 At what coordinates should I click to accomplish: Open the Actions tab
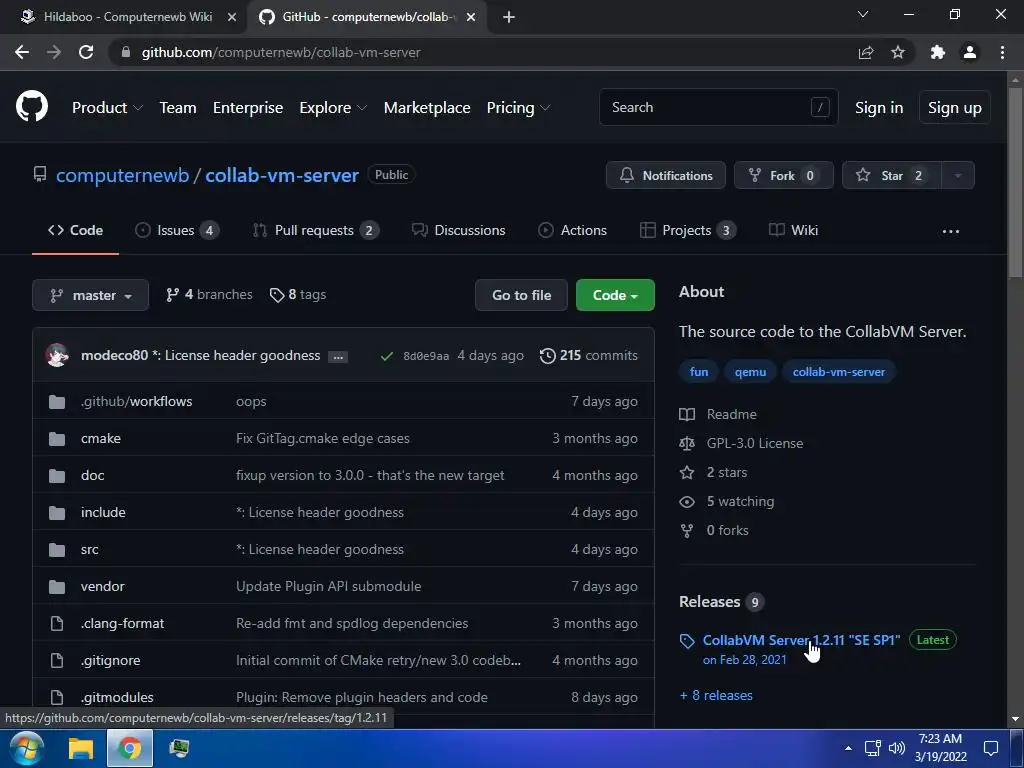[x=572, y=231]
